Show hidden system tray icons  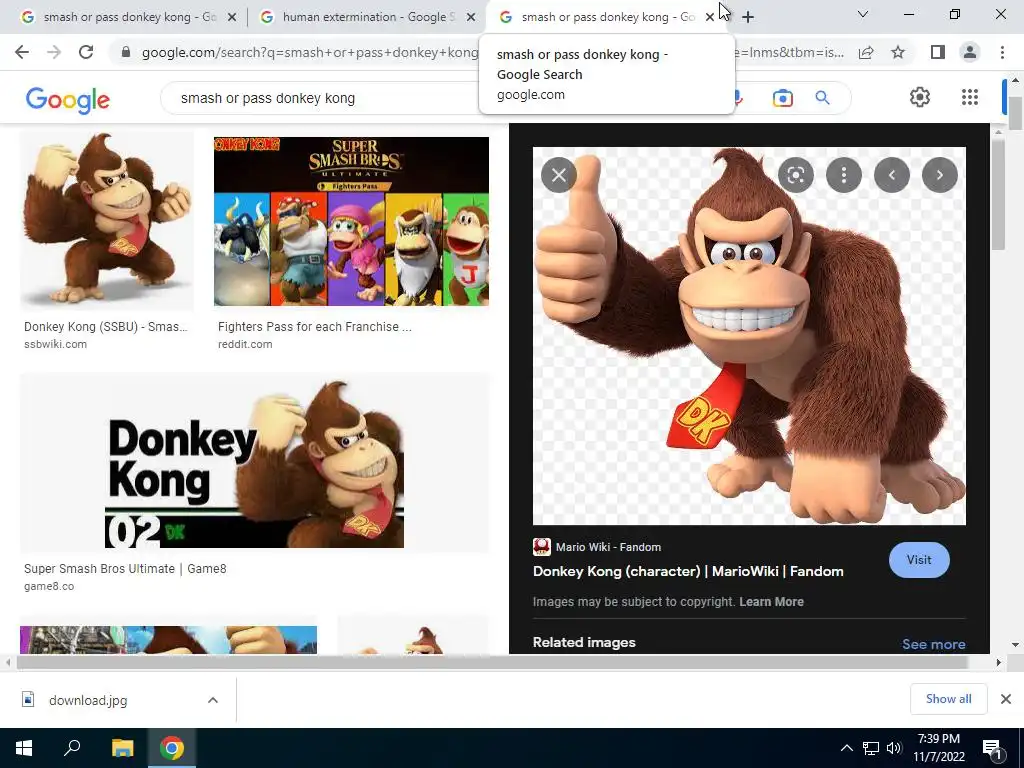click(846, 748)
